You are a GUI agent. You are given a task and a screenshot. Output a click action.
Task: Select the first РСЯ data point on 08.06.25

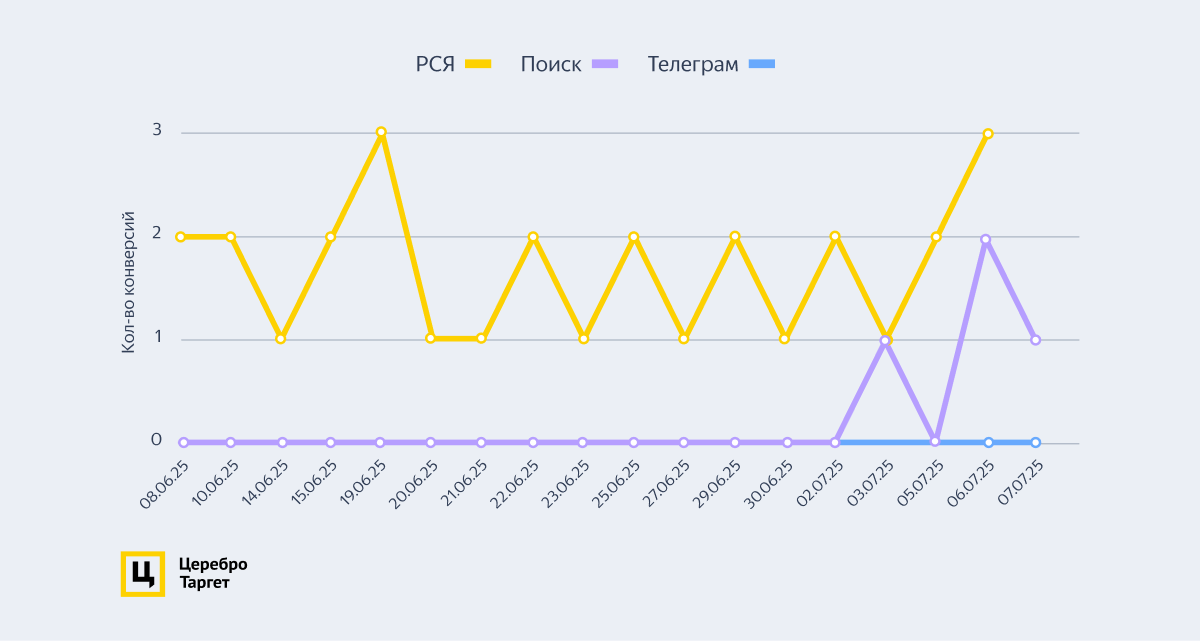click(181, 237)
